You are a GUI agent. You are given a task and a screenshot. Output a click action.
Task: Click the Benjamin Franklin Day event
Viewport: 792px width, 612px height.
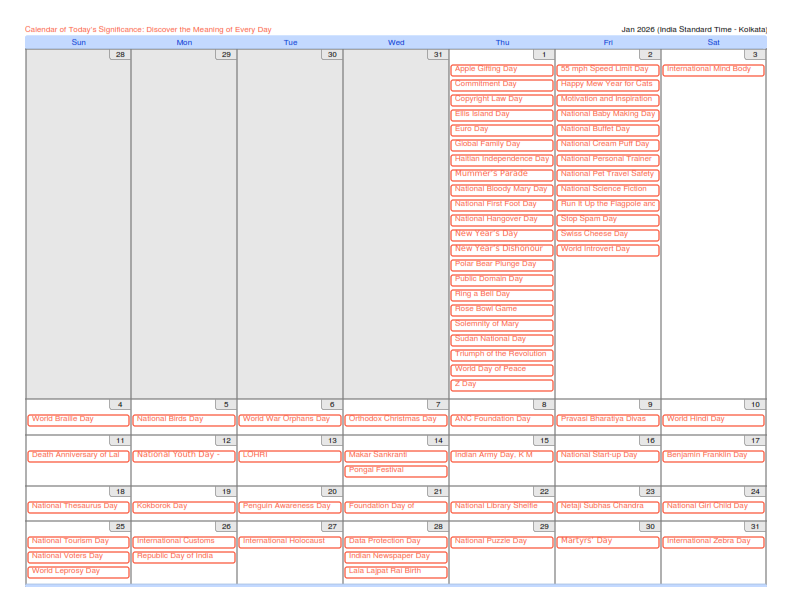tap(713, 456)
